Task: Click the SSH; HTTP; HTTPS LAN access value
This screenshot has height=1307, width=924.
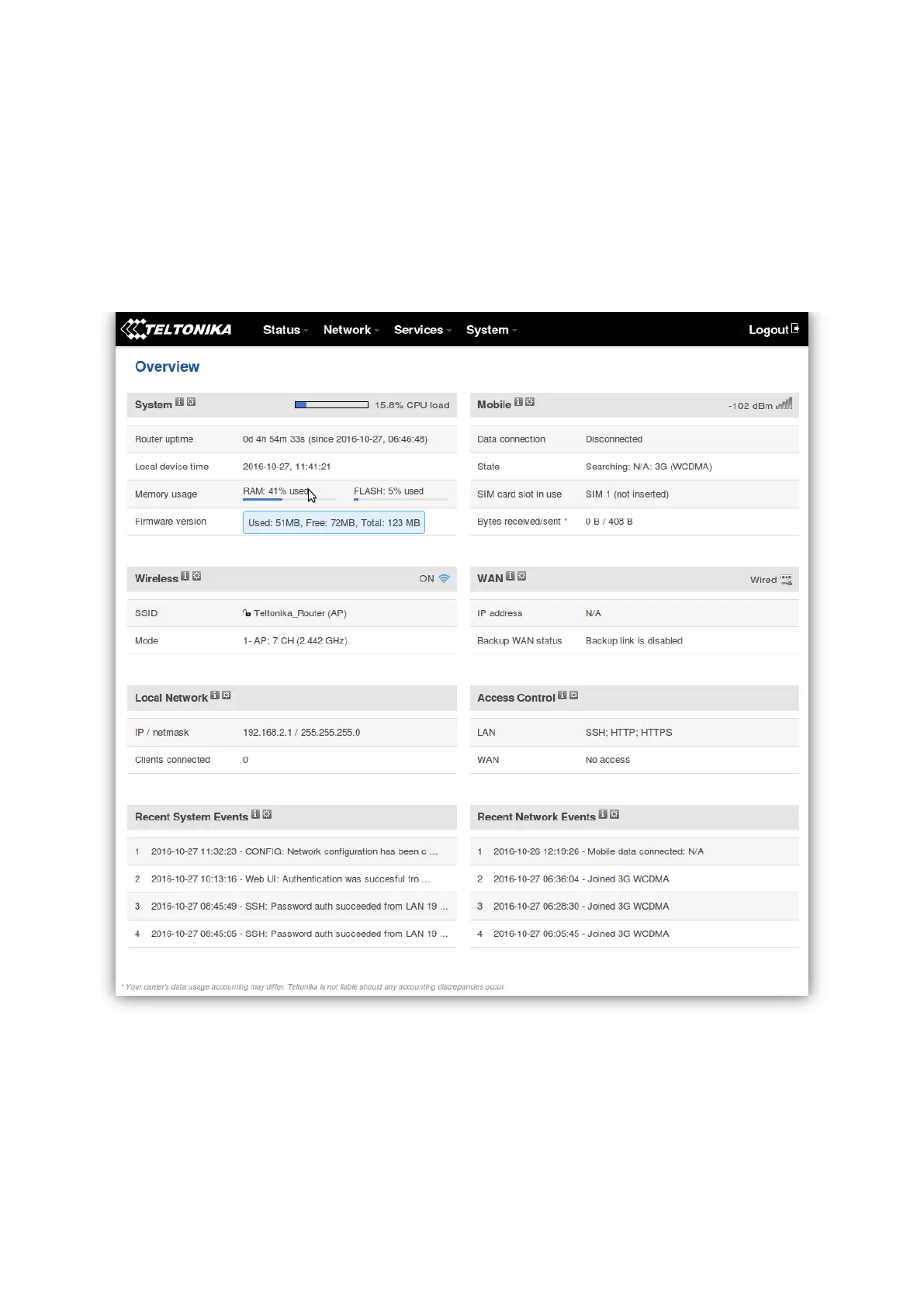Action: coord(629,733)
